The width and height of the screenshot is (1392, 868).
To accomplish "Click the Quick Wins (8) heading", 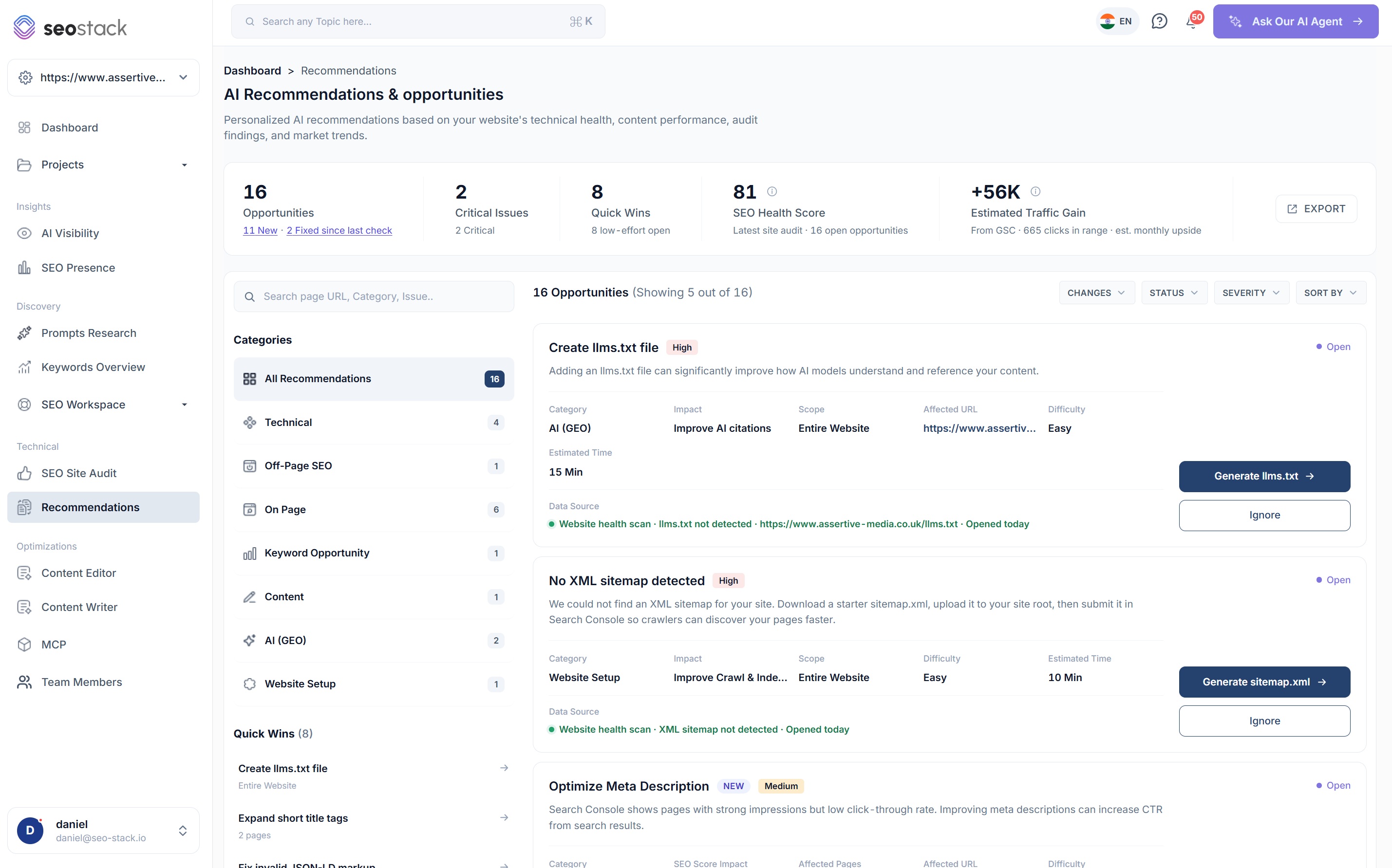I will coord(273,734).
